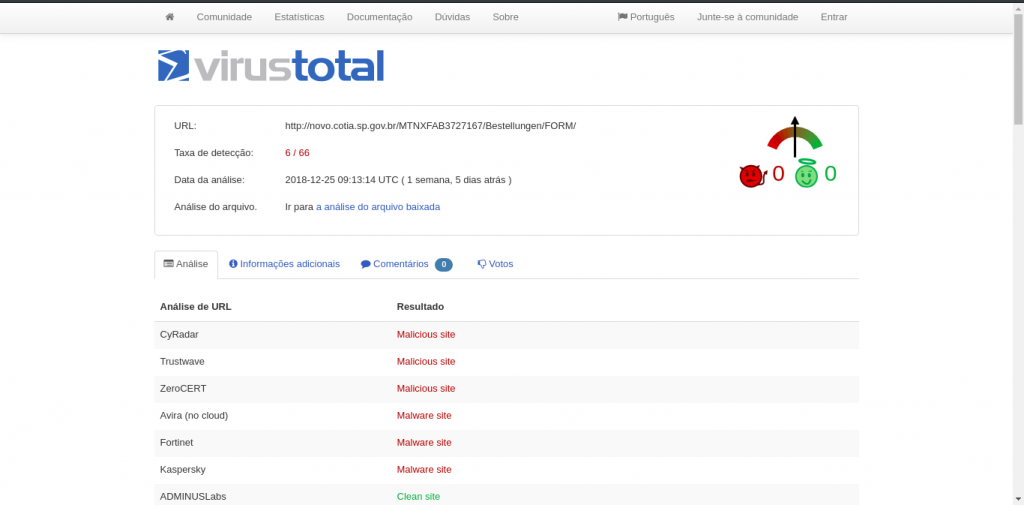Click Malware site result for Fortinet
The image size is (1024, 505).
click(424, 442)
